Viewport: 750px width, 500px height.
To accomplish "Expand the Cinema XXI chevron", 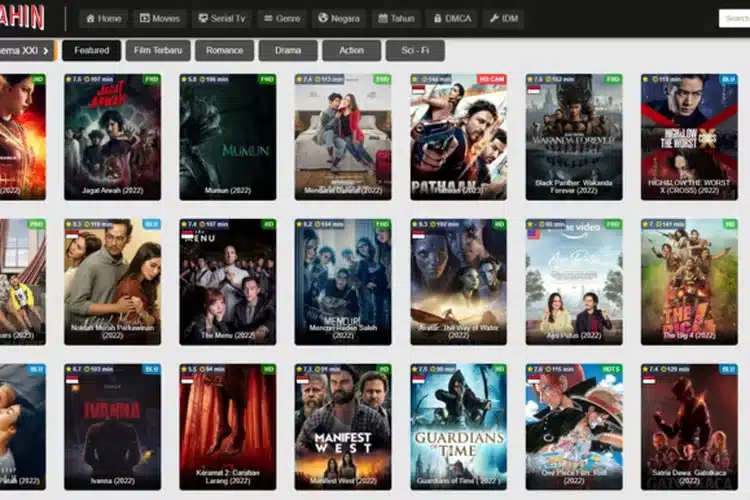I will click(x=46, y=51).
